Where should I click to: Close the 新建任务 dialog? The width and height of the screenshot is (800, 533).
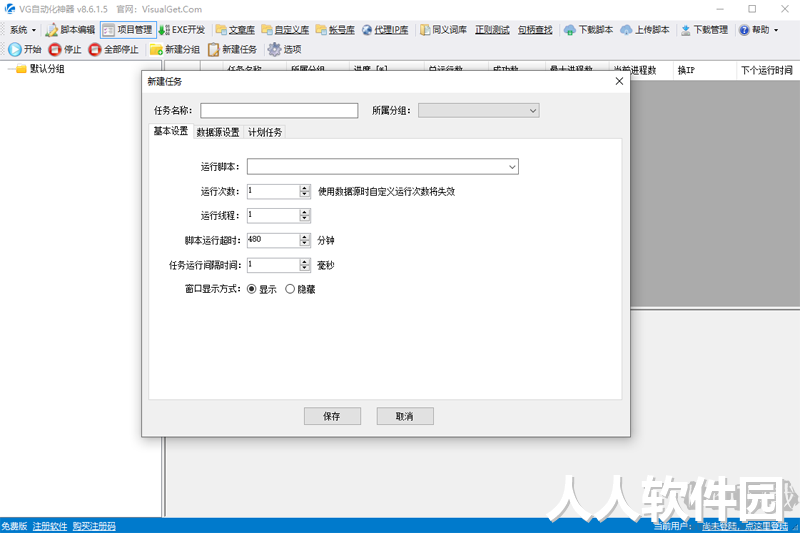coord(619,81)
